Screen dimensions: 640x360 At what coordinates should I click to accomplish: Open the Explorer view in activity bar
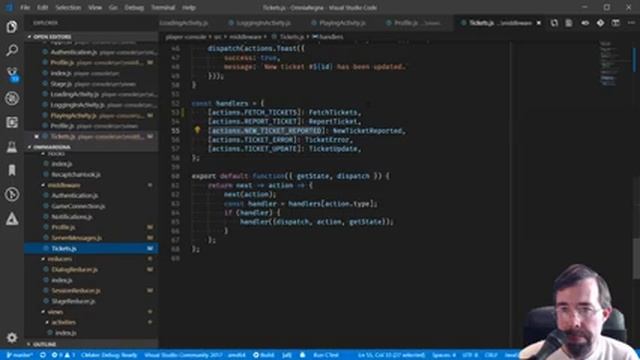tap(12, 27)
